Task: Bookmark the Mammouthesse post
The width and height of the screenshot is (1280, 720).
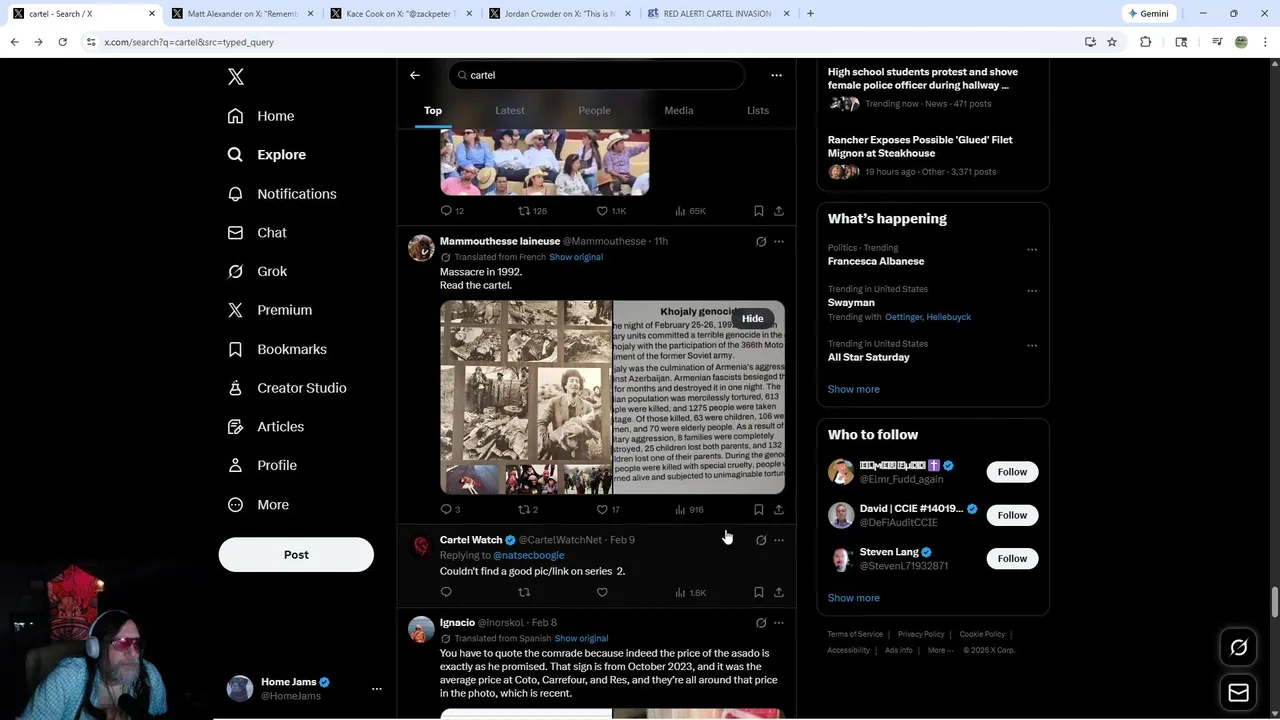Action: point(759,510)
